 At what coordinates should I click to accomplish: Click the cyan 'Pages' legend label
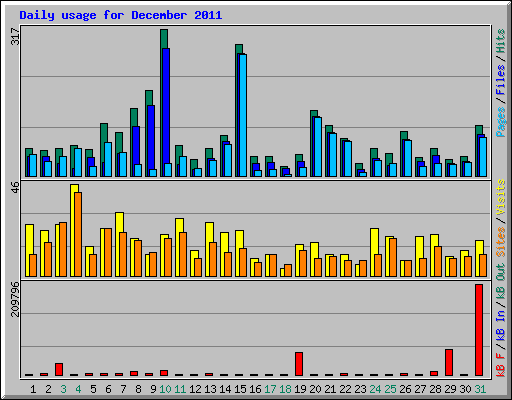tap(500, 122)
